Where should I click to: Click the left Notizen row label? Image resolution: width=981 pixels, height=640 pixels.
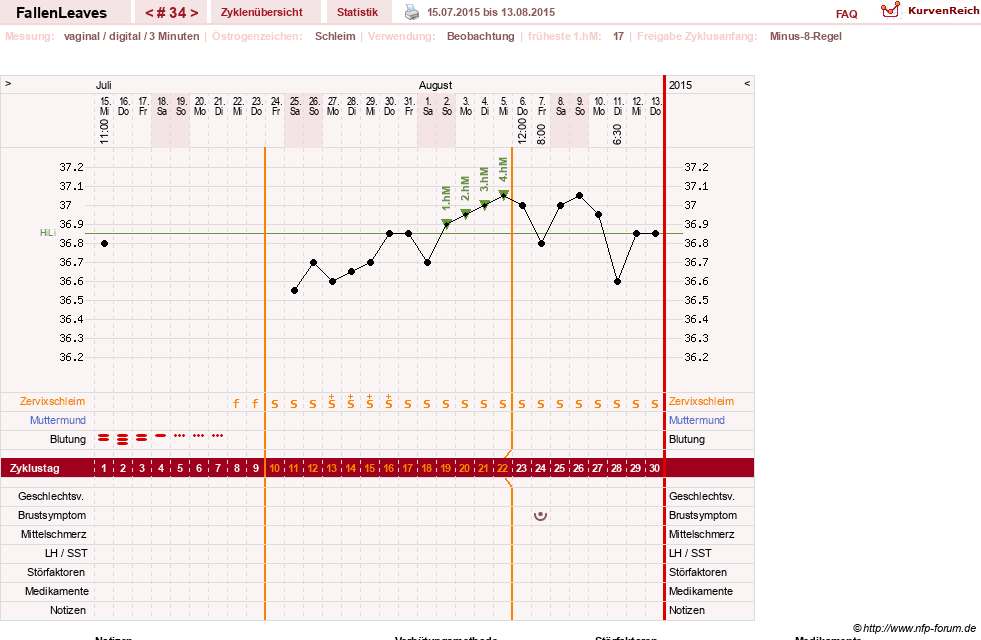coord(68,610)
